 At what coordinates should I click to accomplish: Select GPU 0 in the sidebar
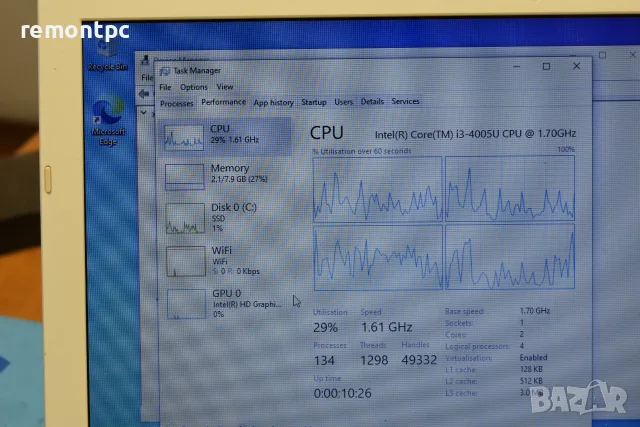[x=226, y=304]
